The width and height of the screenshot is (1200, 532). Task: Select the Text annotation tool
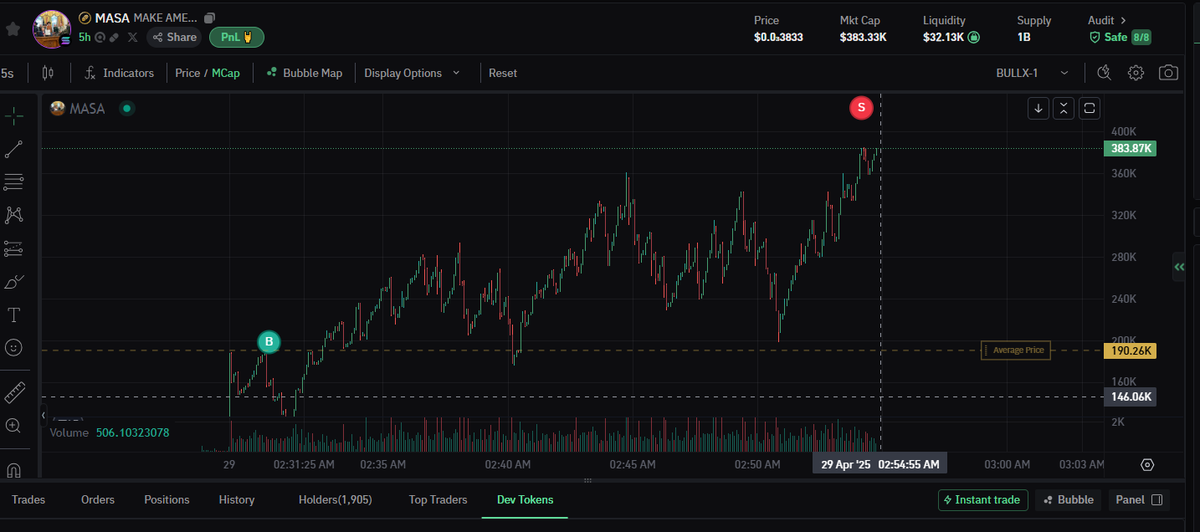click(x=14, y=315)
